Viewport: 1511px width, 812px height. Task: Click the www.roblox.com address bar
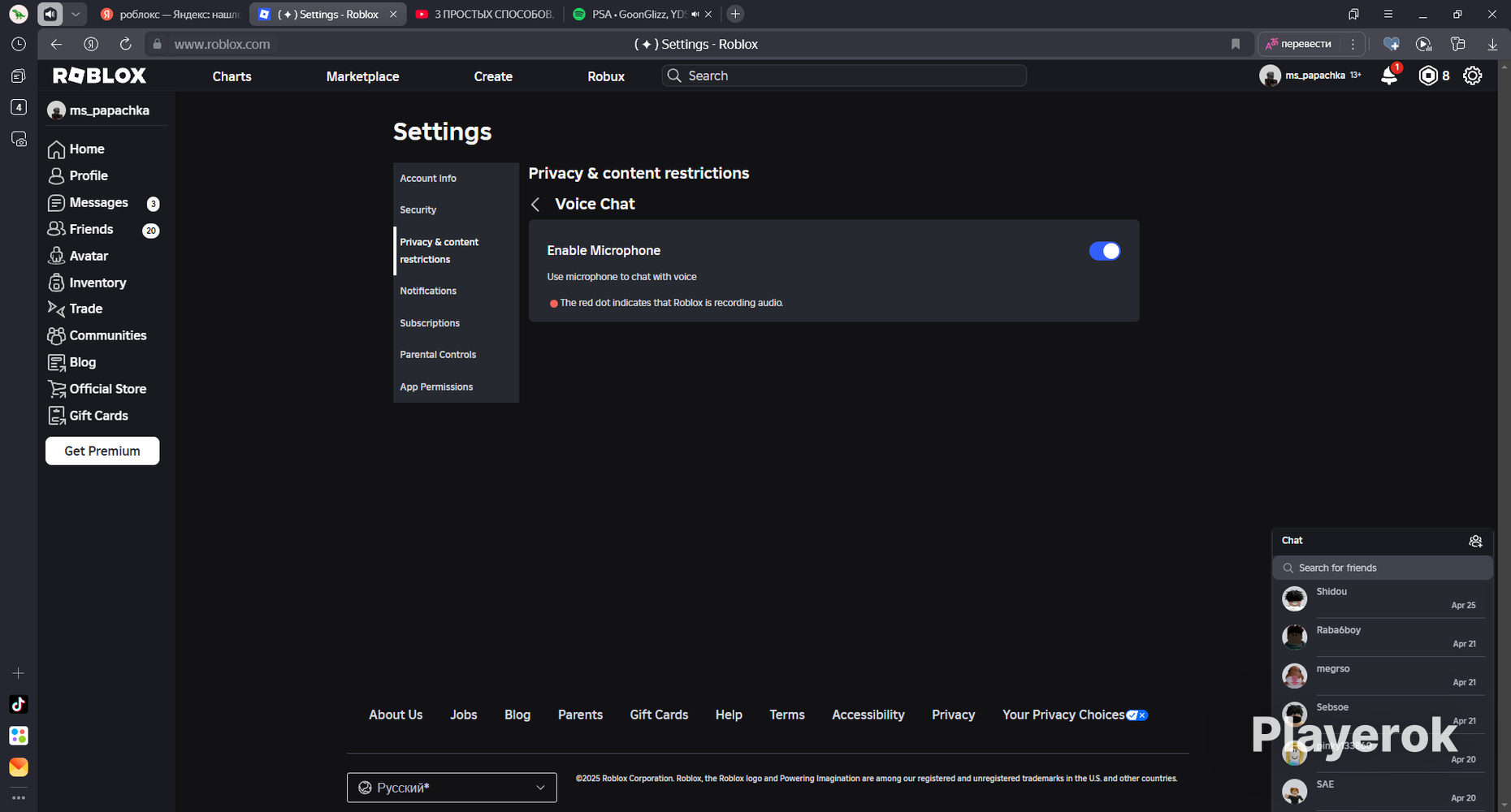[222, 44]
